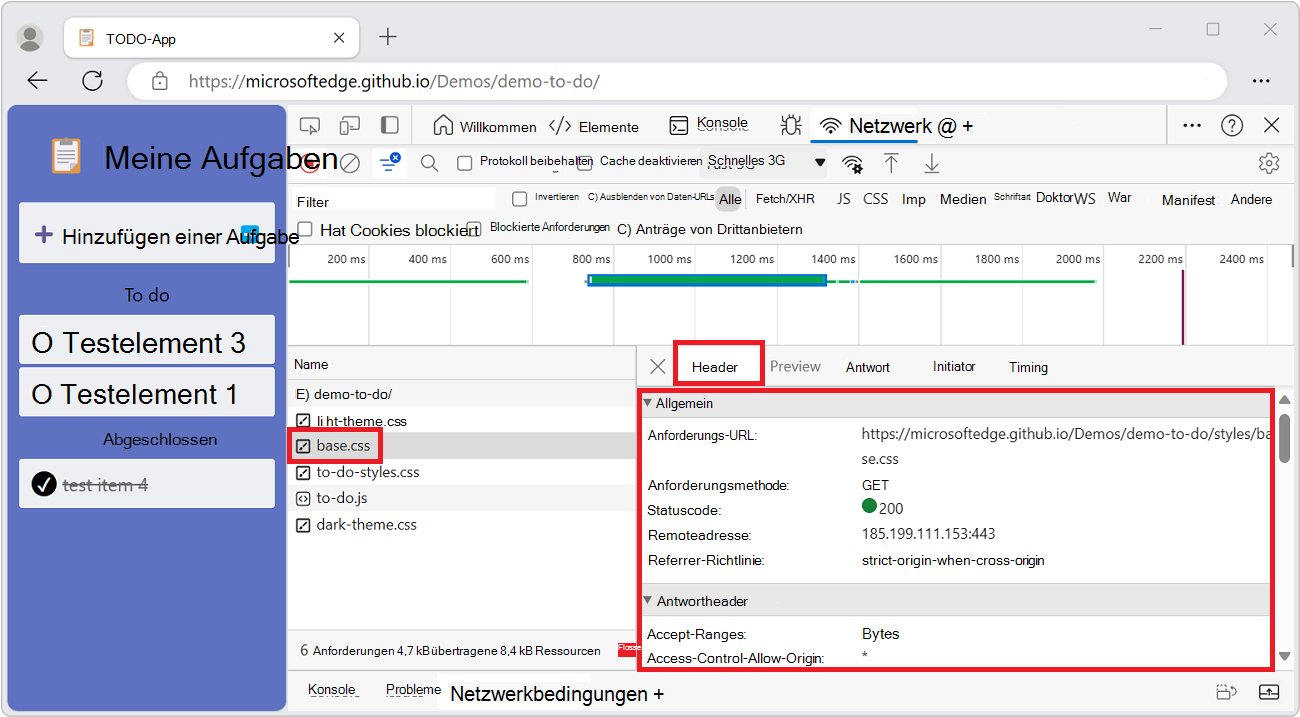Screen dimensions: 1300x717
Task: Filter by Medien type
Action: point(963,199)
